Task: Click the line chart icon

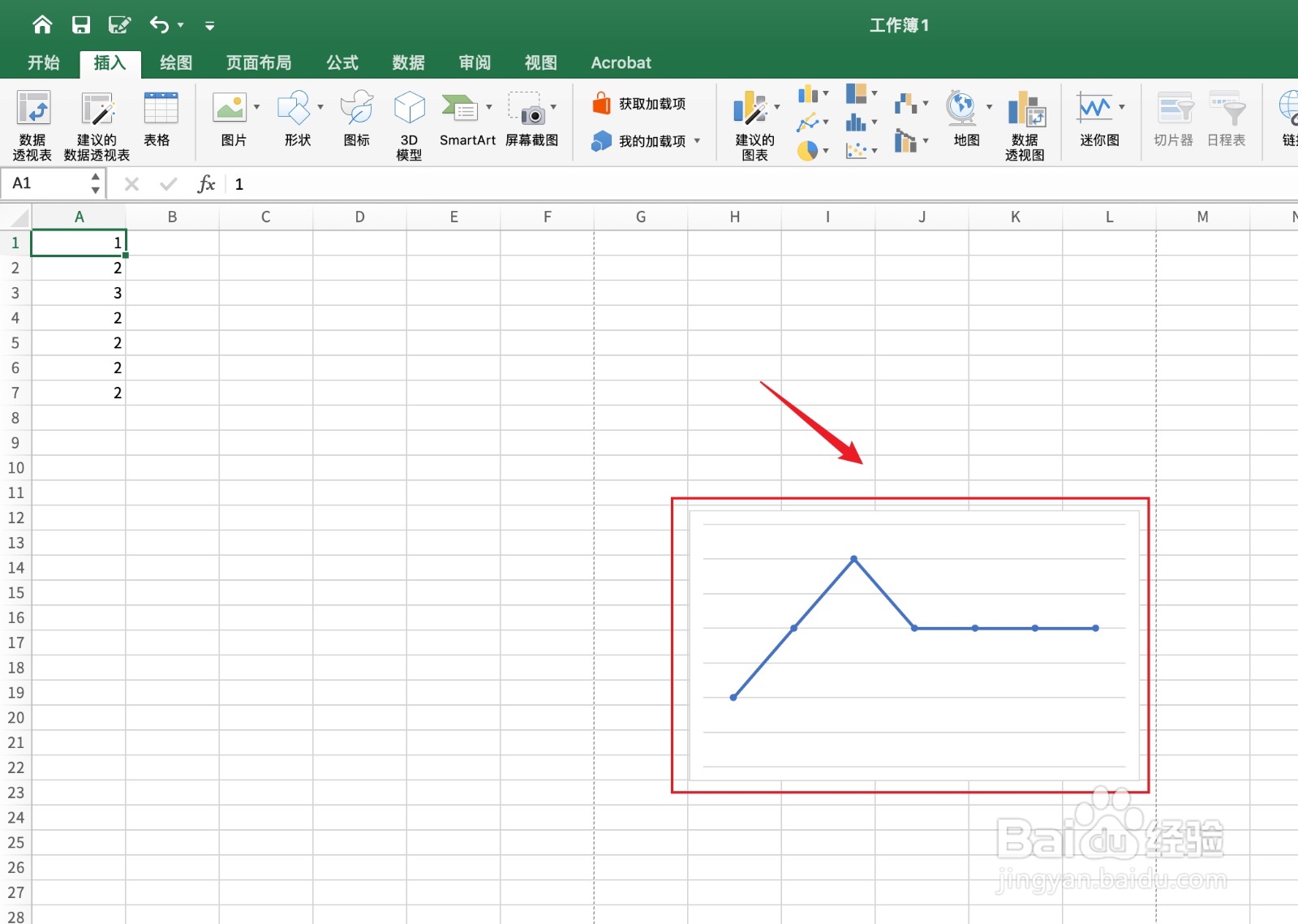Action: 807,122
